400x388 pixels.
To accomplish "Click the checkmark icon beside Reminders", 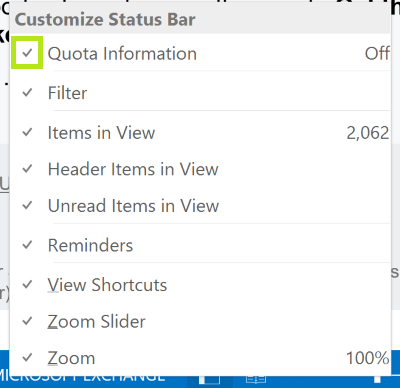I will pyautogui.click(x=27, y=245).
